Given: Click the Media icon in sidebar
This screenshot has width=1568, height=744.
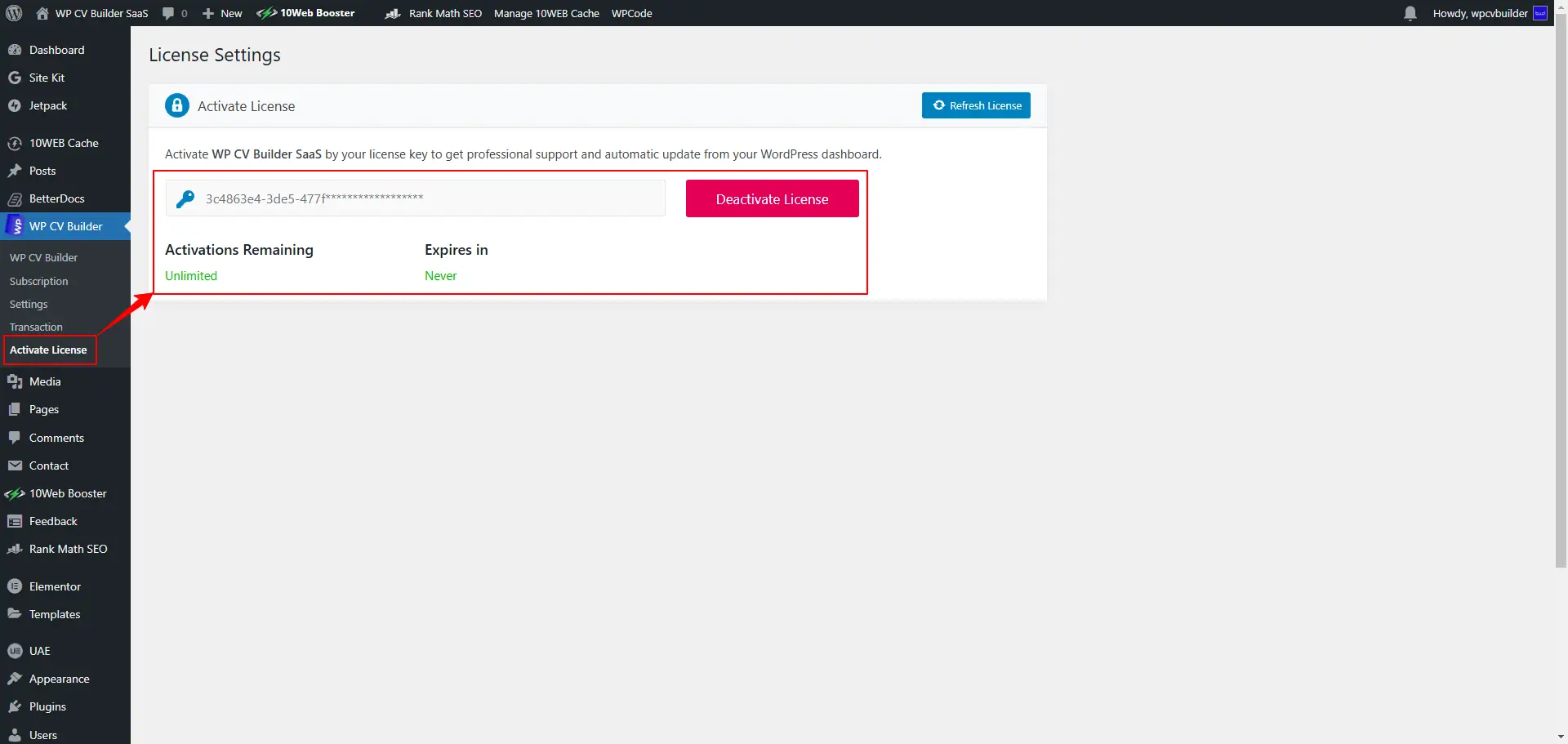Looking at the screenshot, I should [15, 381].
